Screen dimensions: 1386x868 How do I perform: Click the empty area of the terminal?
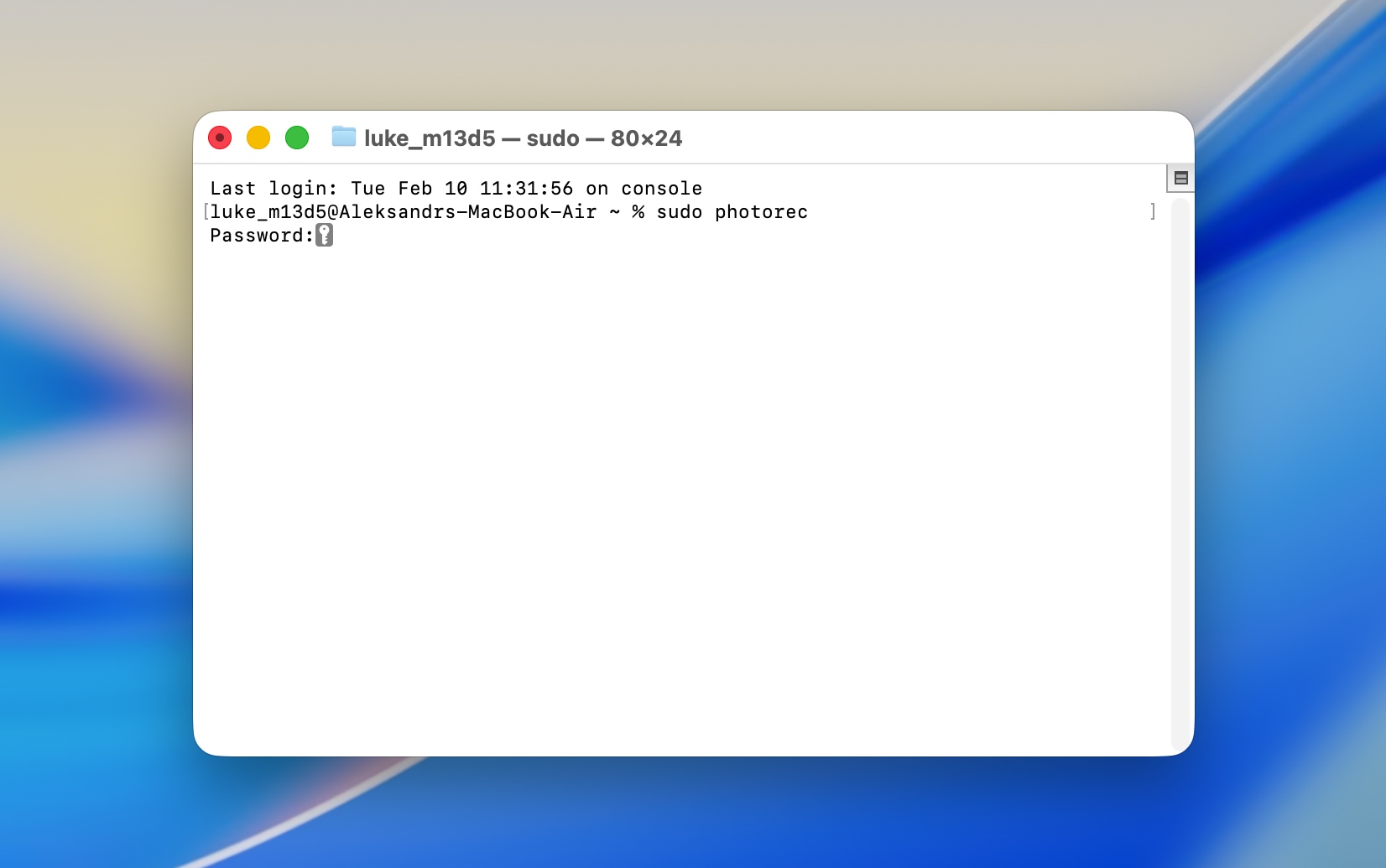tap(671, 503)
